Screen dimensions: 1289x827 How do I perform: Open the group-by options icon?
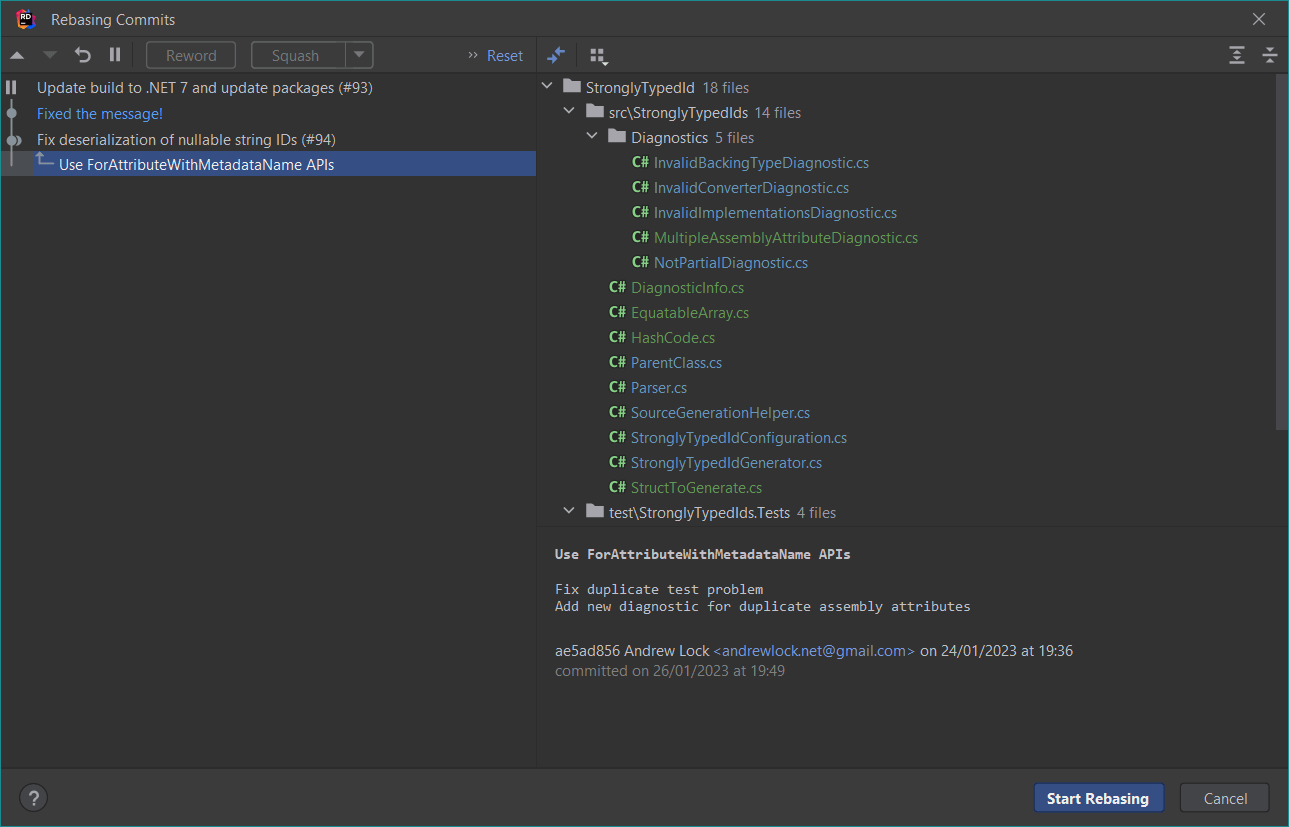(598, 56)
